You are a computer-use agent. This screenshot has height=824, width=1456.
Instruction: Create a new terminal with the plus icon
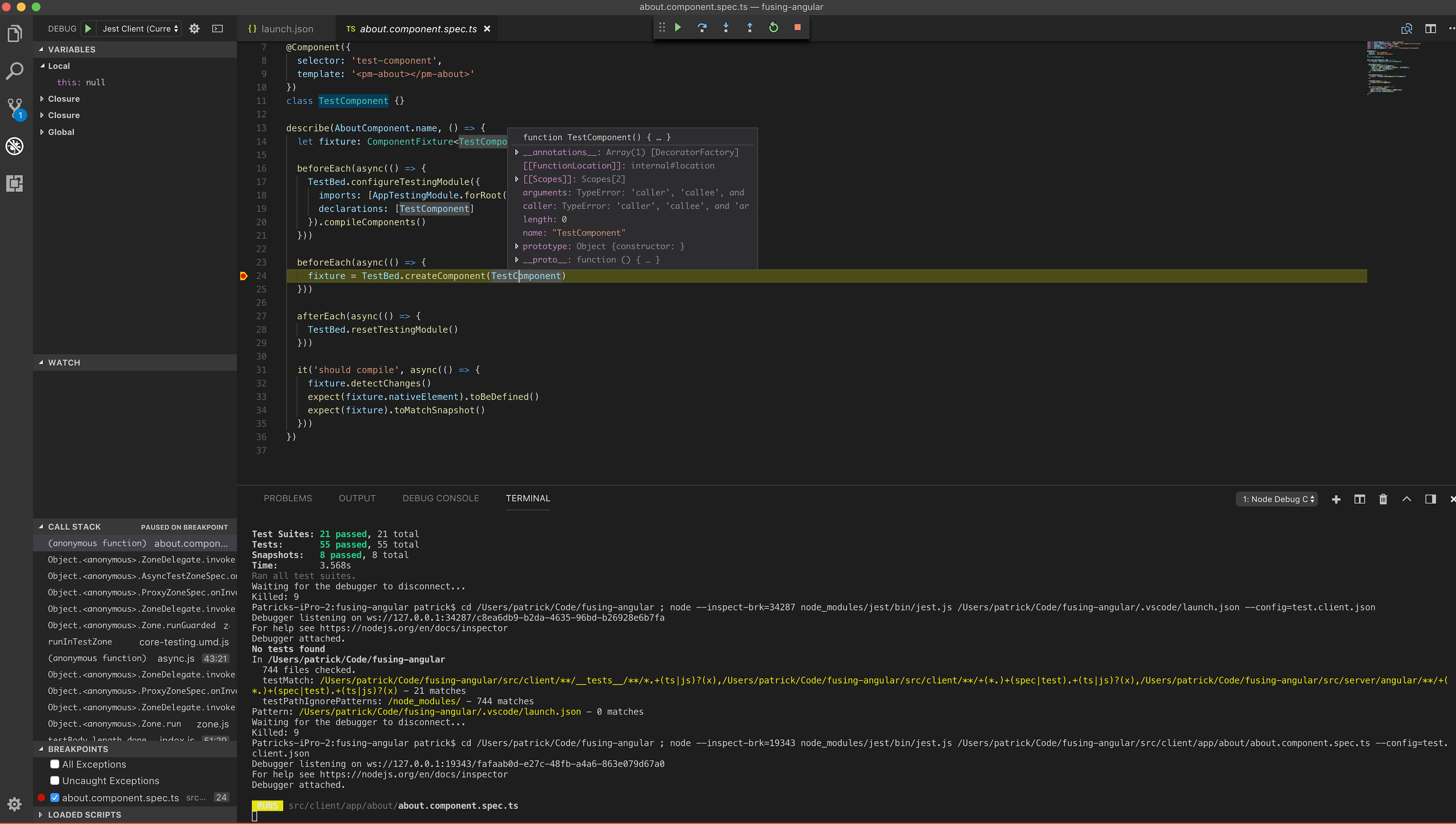pos(1336,499)
